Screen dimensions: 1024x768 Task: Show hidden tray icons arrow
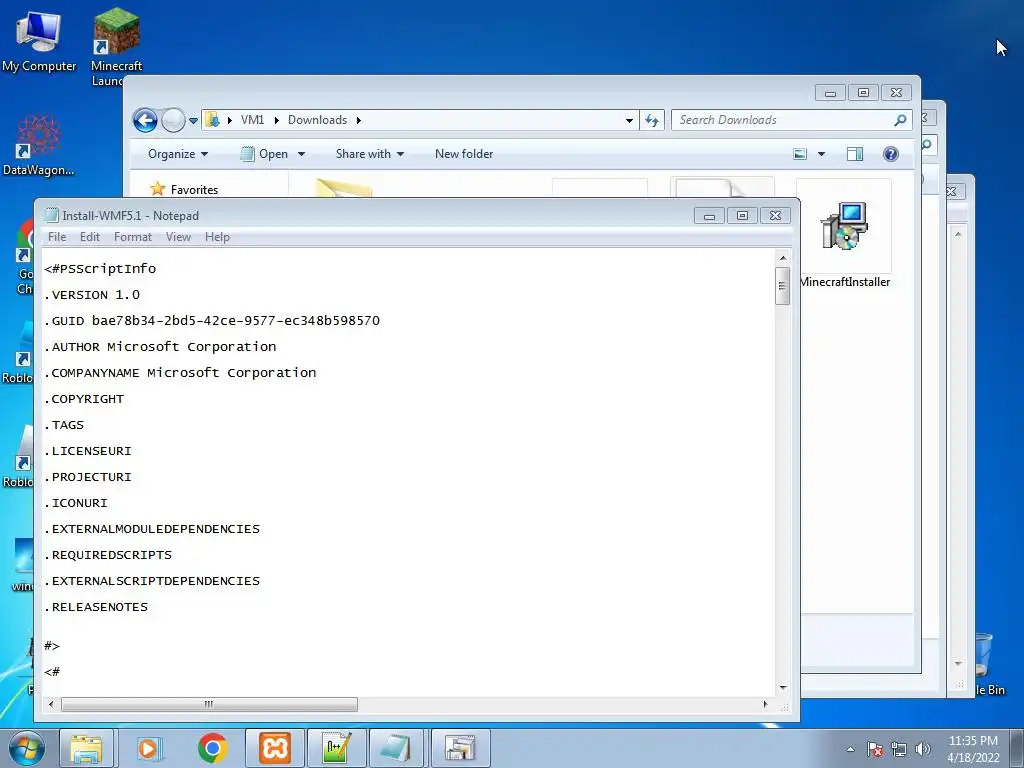(x=850, y=749)
